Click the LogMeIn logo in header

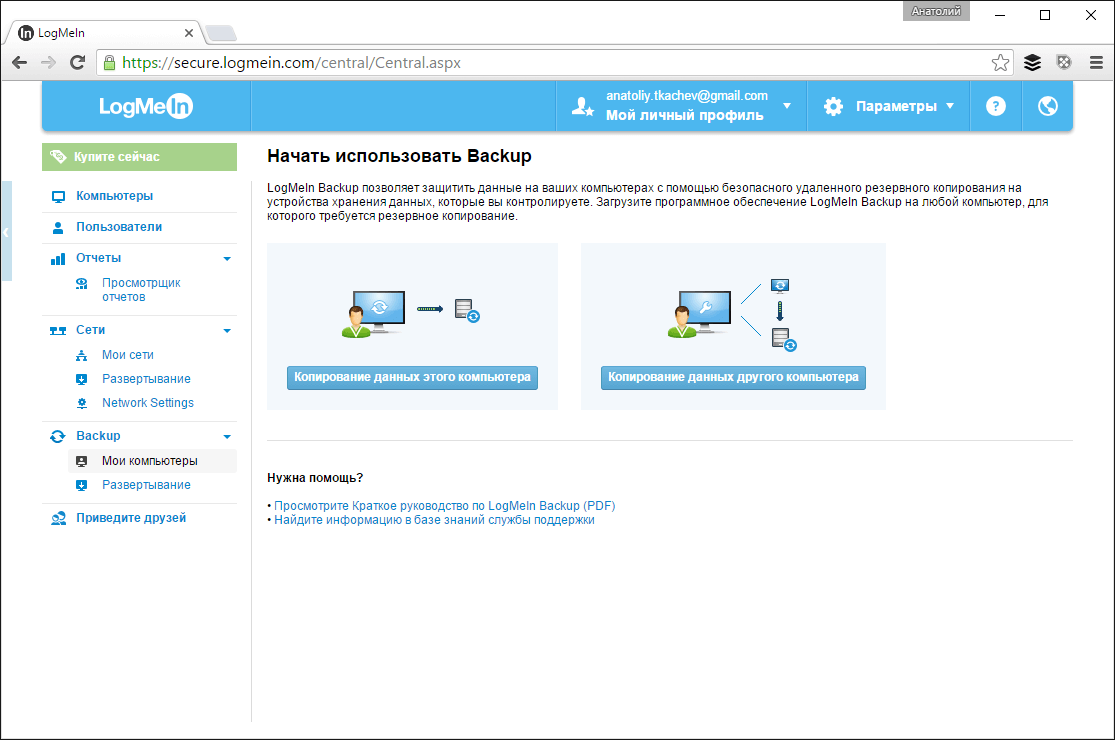[x=146, y=107]
